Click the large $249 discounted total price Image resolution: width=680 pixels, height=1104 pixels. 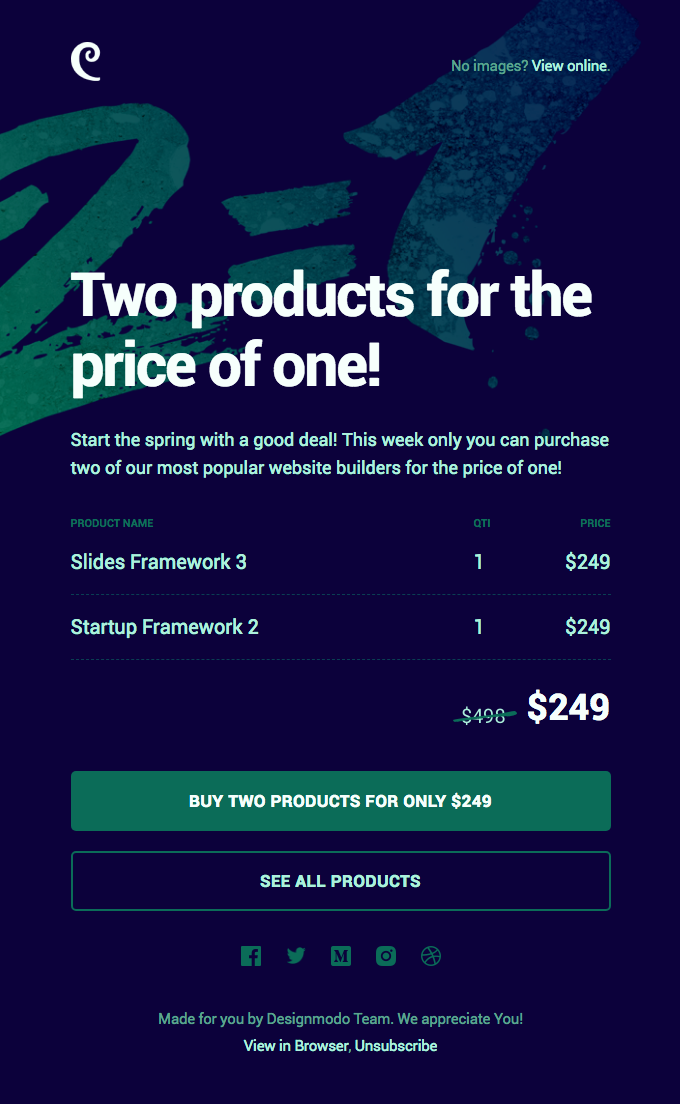point(568,706)
